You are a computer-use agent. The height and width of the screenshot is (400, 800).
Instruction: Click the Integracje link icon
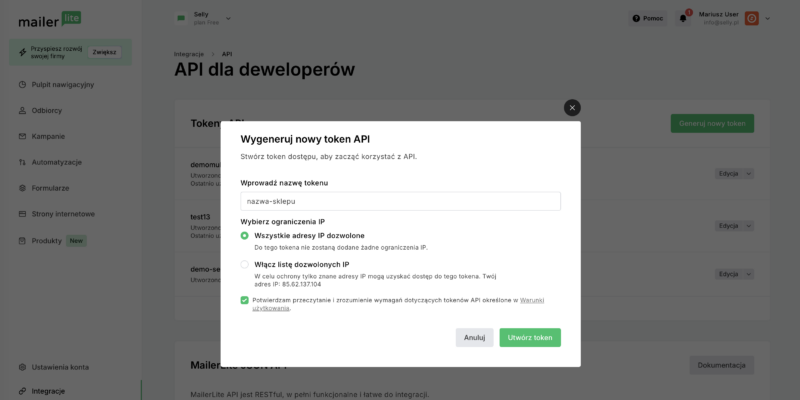tap(22, 391)
